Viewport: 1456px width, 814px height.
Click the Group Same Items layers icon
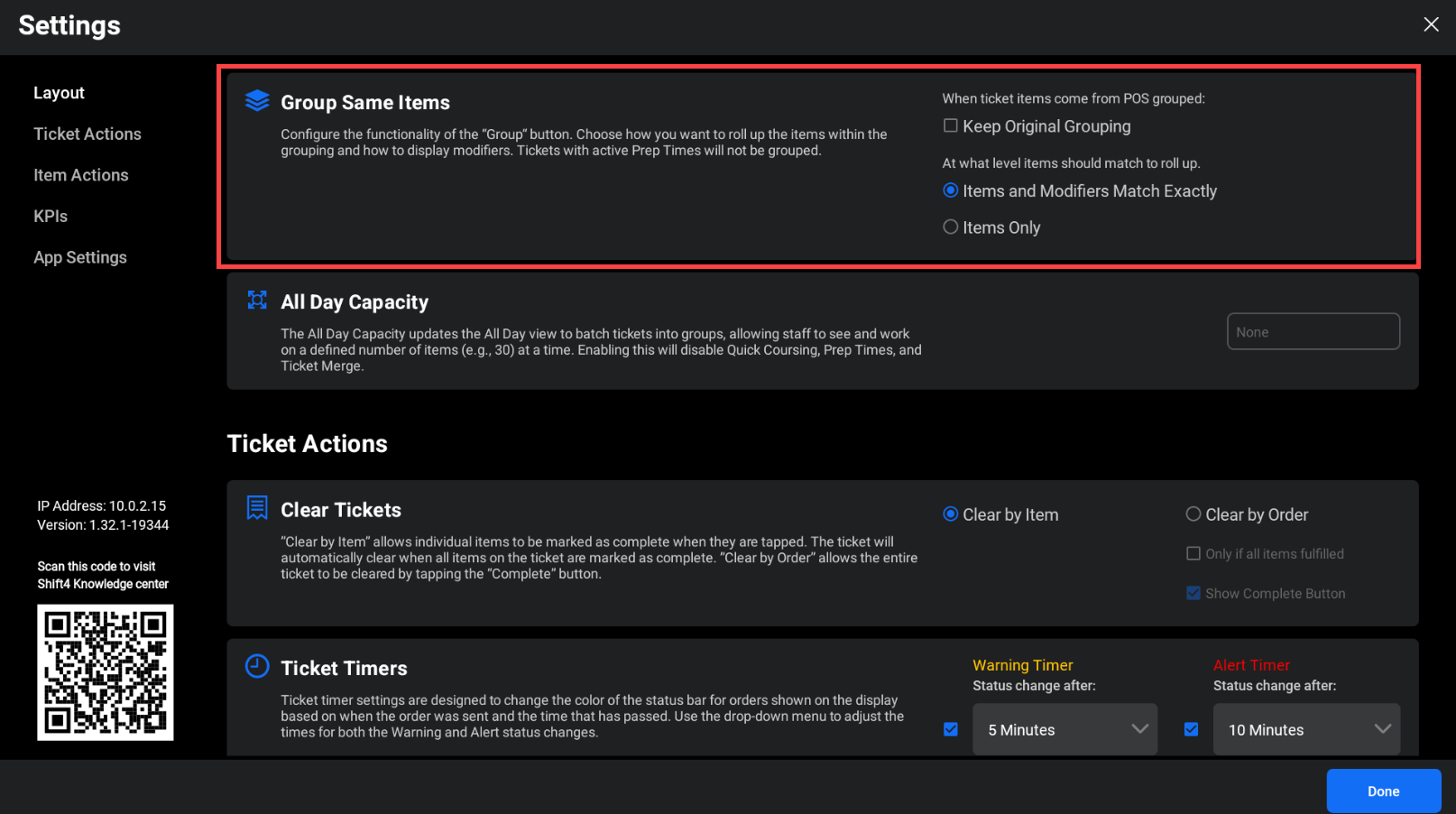(x=257, y=101)
